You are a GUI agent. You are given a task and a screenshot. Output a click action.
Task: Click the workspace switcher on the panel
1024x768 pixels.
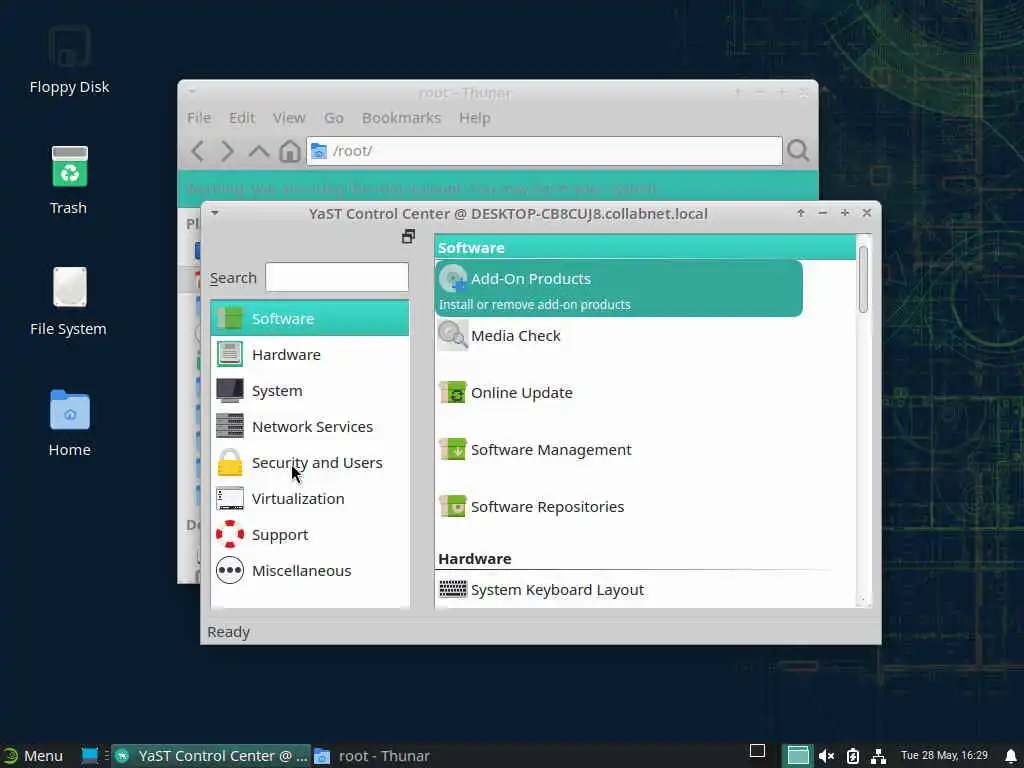[x=797, y=756]
